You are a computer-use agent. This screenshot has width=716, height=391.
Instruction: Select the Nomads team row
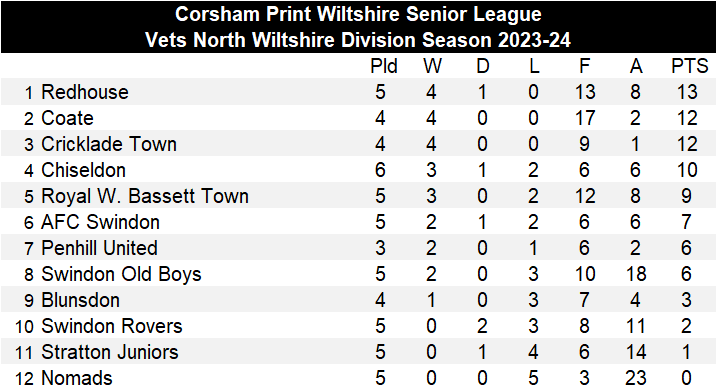(x=358, y=378)
